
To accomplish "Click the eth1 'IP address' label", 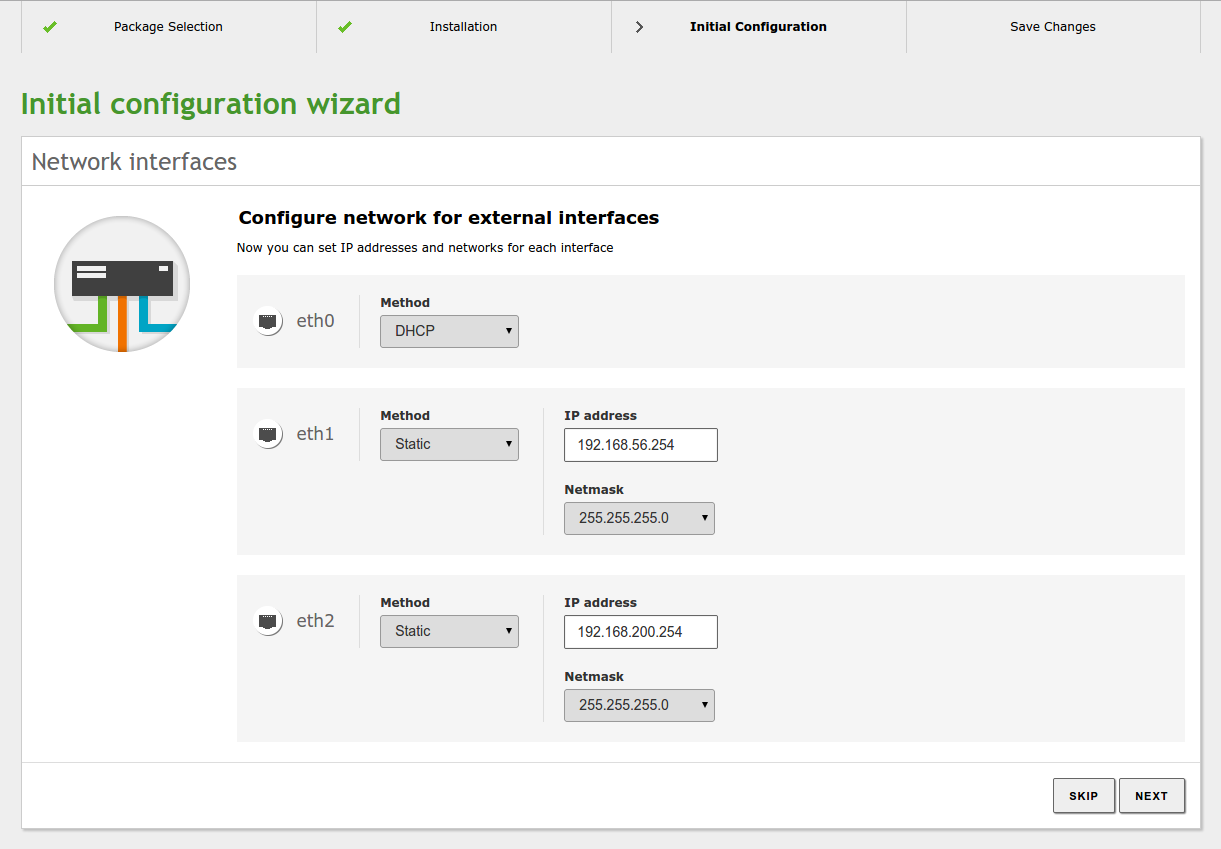I will pyautogui.click(x=600, y=416).
